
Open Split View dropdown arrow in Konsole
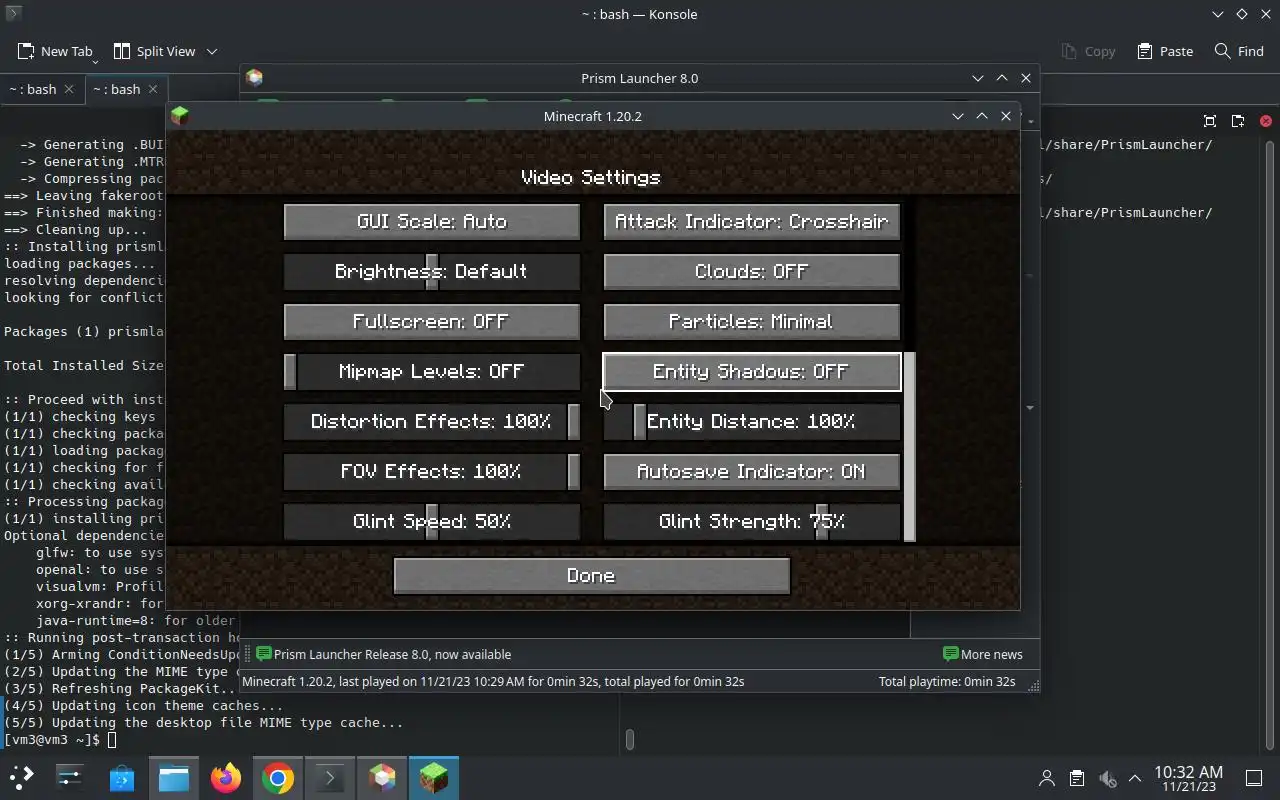coord(212,51)
